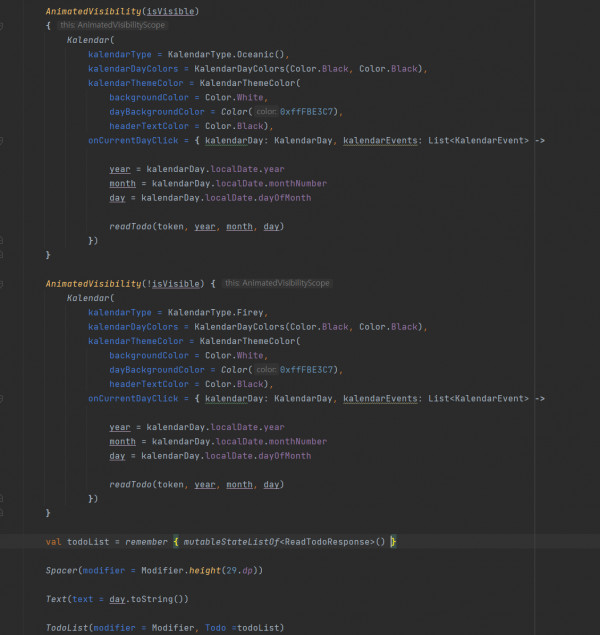Image resolution: width=600 pixels, height=635 pixels.
Task: Click 0xffFBE3C7 color value in the Firey block
Action: coord(306,369)
